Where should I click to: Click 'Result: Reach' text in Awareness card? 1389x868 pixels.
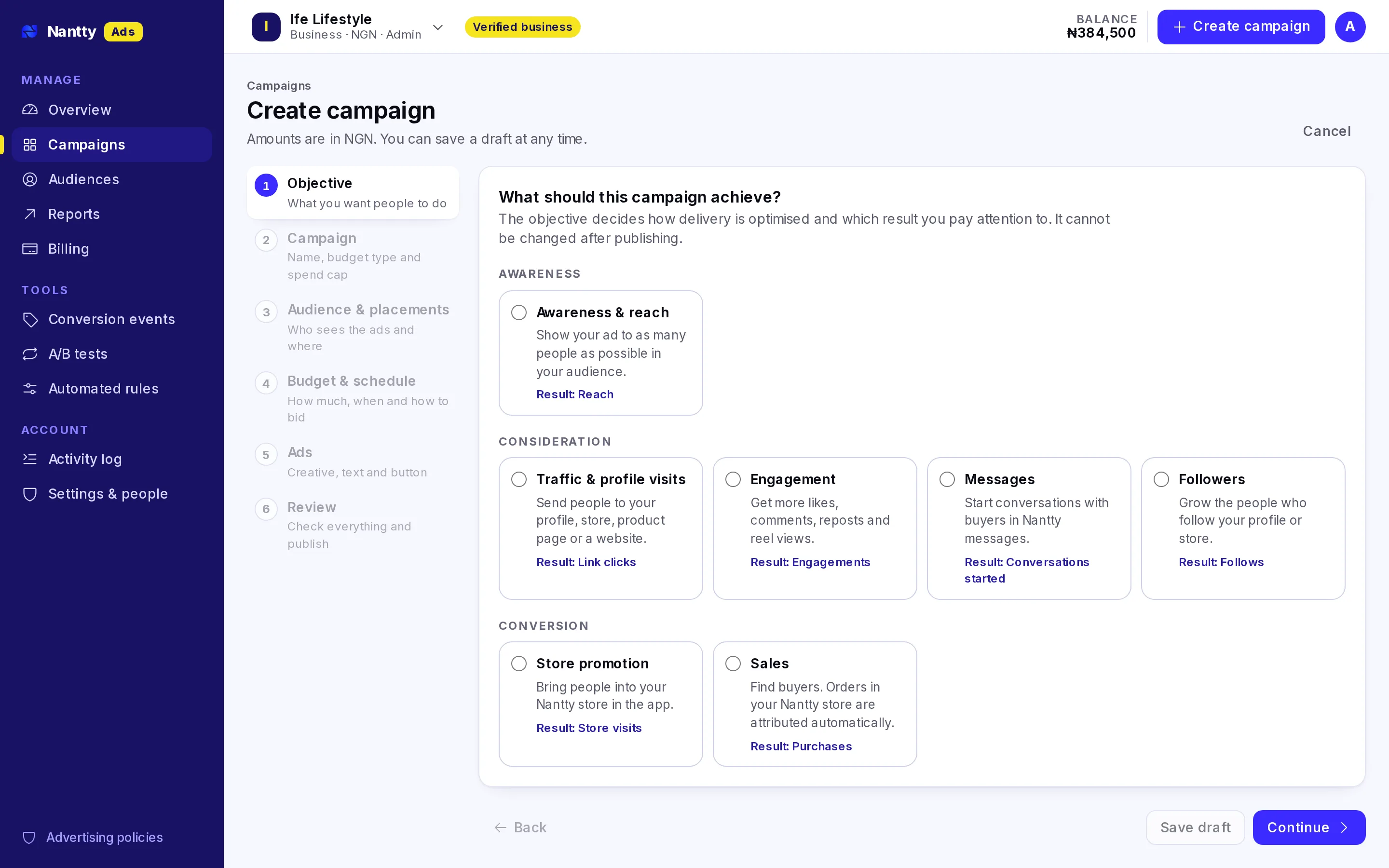[x=574, y=394]
